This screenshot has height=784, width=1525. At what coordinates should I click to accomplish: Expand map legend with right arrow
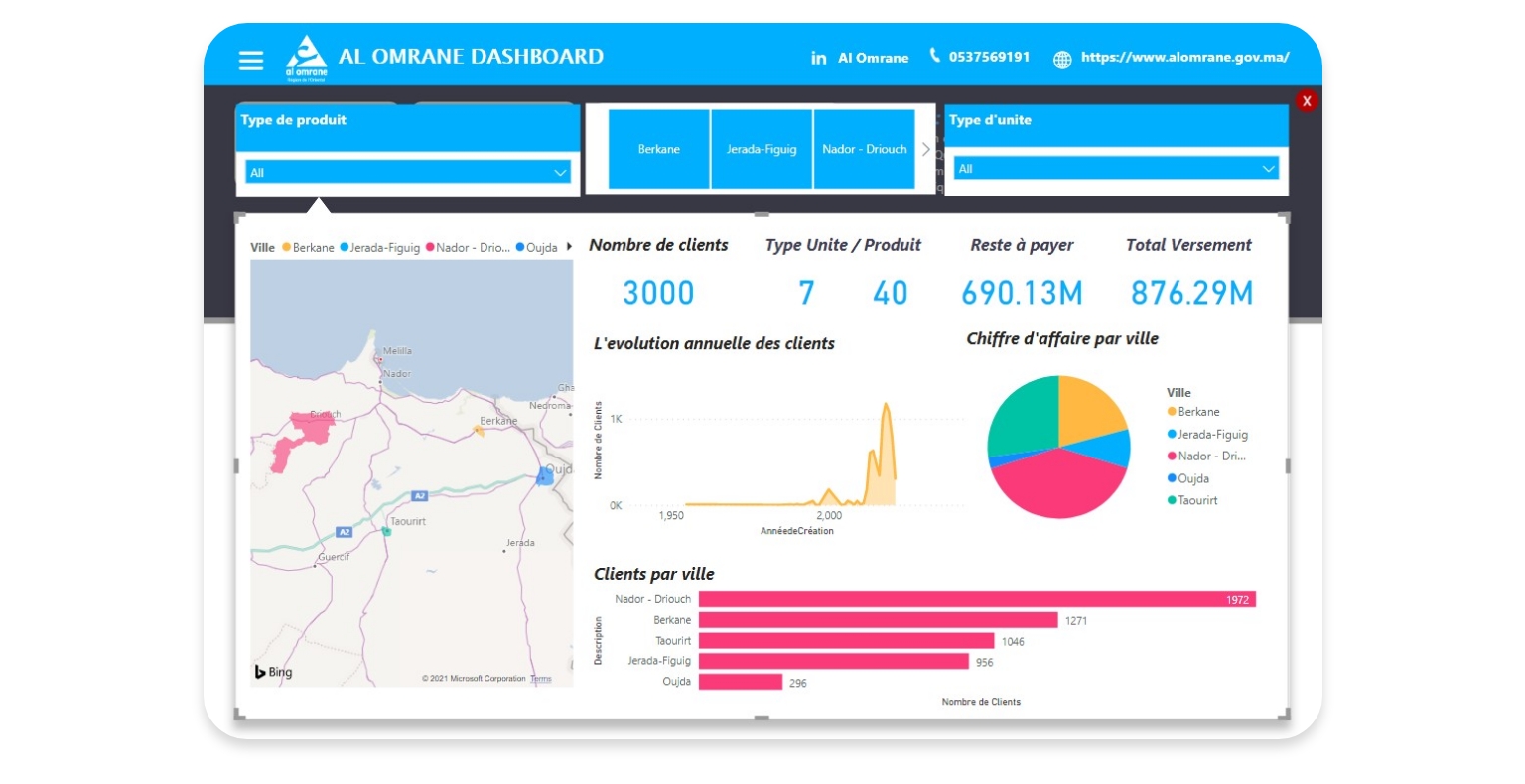point(569,247)
